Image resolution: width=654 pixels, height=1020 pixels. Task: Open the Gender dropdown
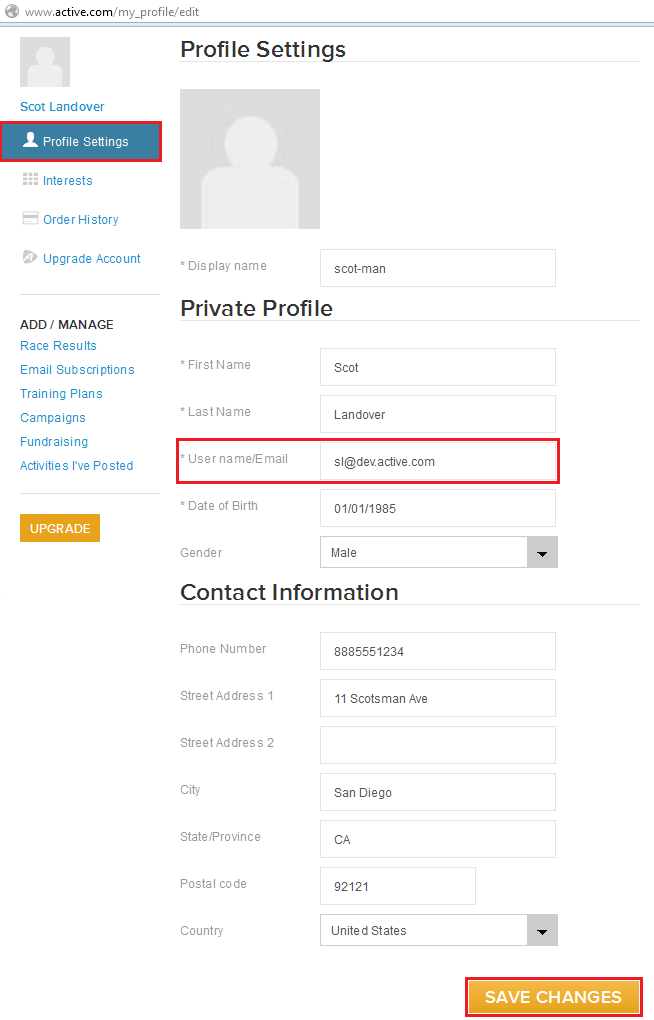coord(542,553)
